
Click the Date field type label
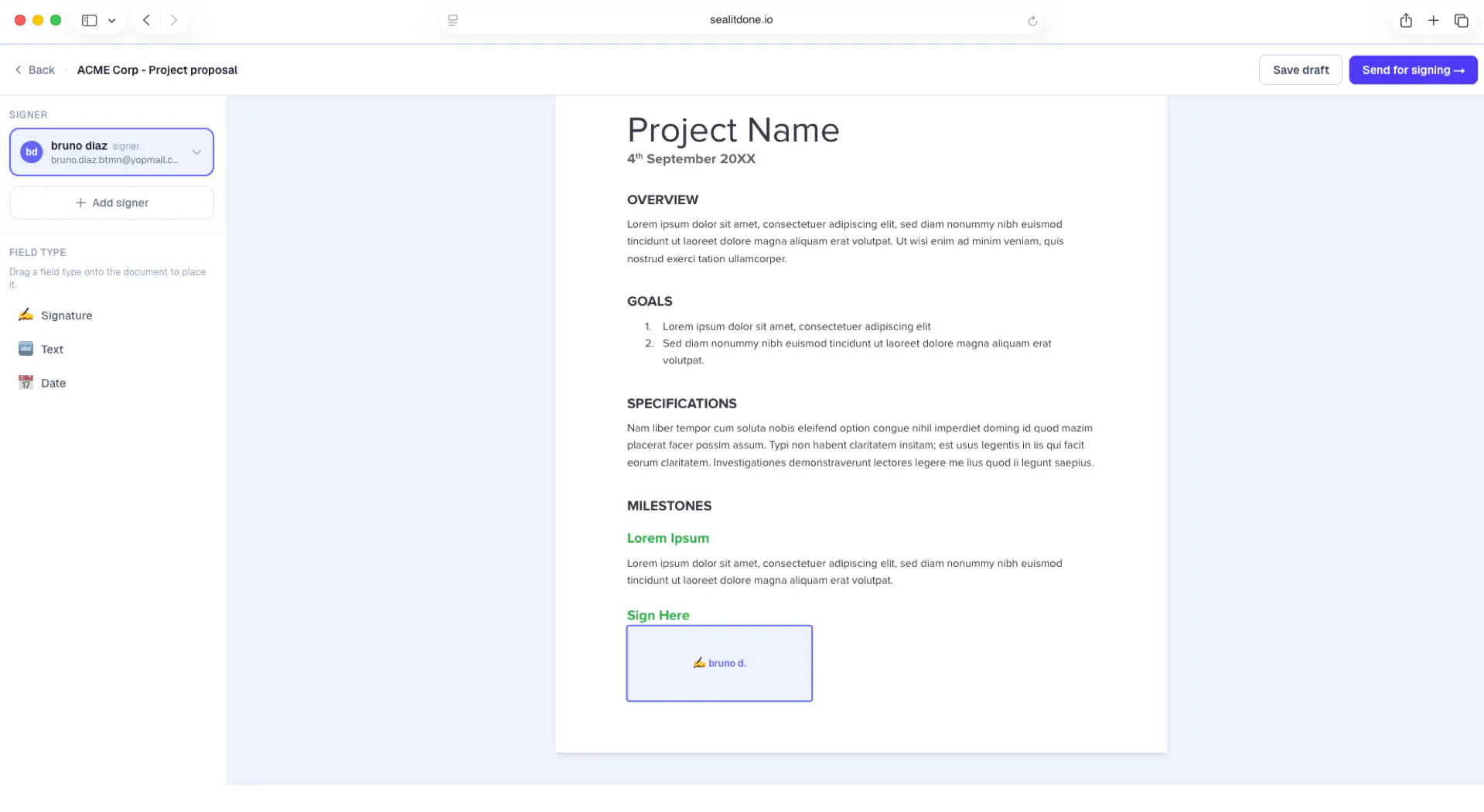pos(53,384)
